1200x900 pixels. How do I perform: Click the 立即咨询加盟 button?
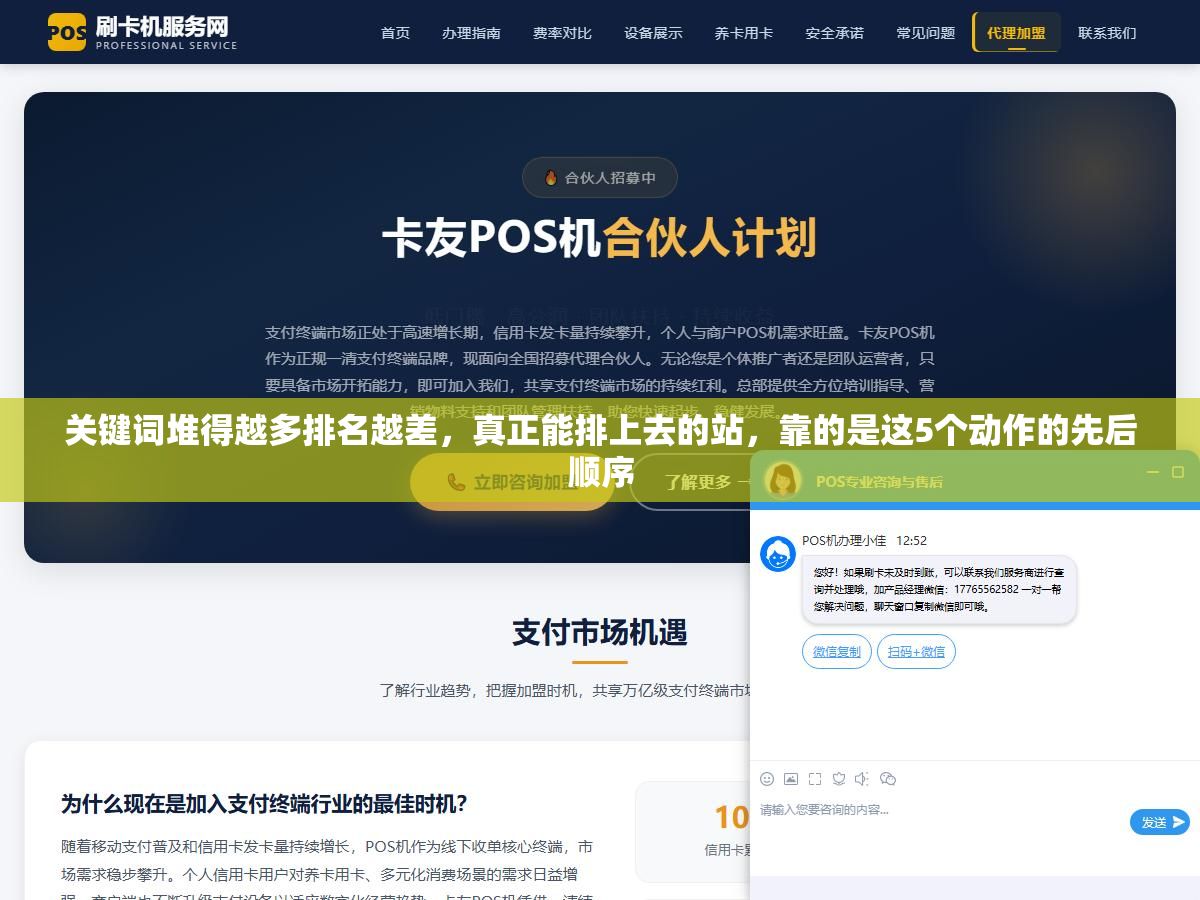[512, 482]
